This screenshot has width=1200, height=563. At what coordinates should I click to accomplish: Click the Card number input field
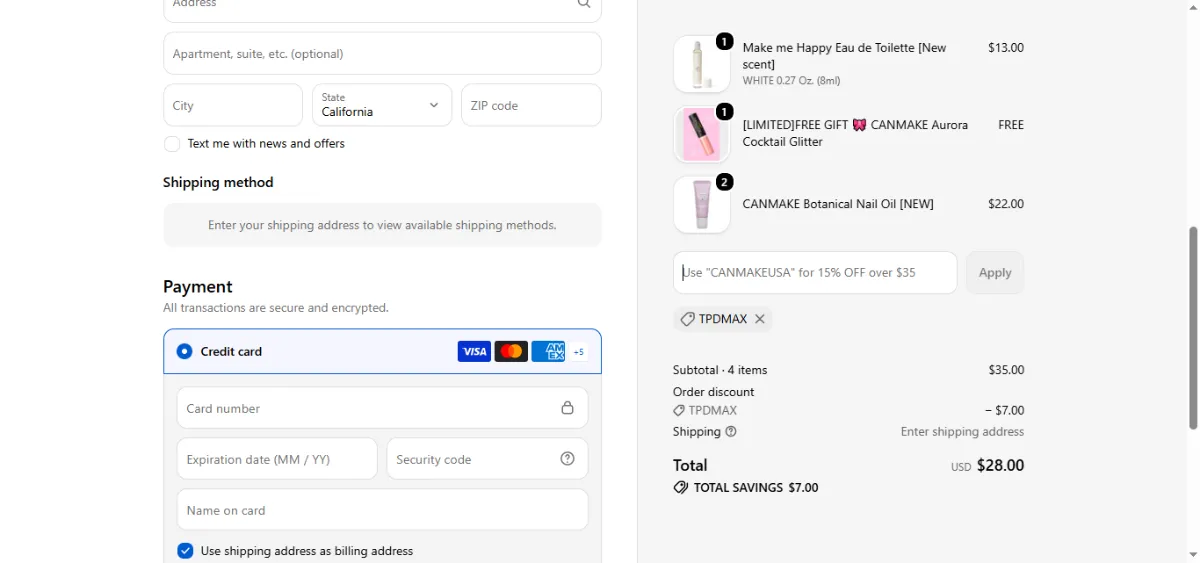click(382, 408)
